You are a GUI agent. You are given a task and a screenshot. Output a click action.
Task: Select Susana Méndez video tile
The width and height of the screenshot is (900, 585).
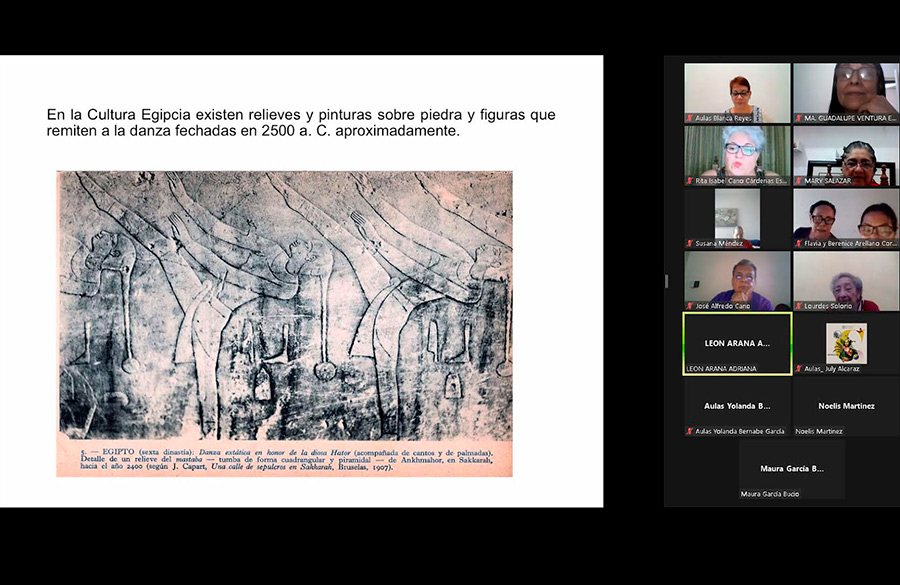coord(738,218)
